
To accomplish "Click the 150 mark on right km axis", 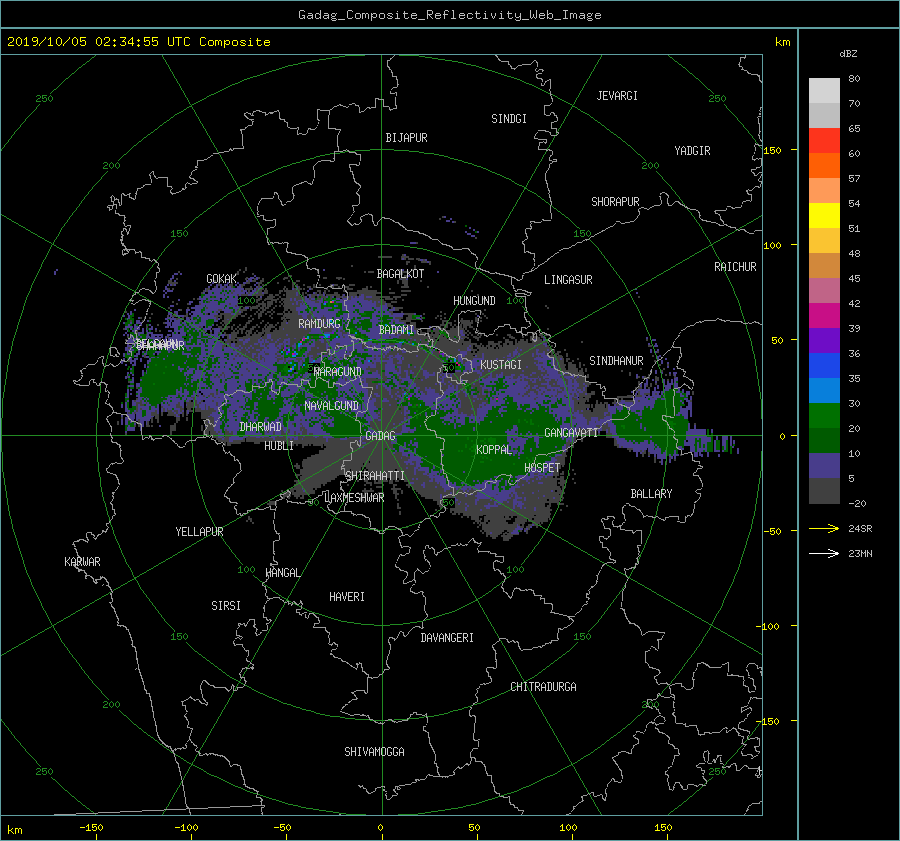I will [773, 150].
